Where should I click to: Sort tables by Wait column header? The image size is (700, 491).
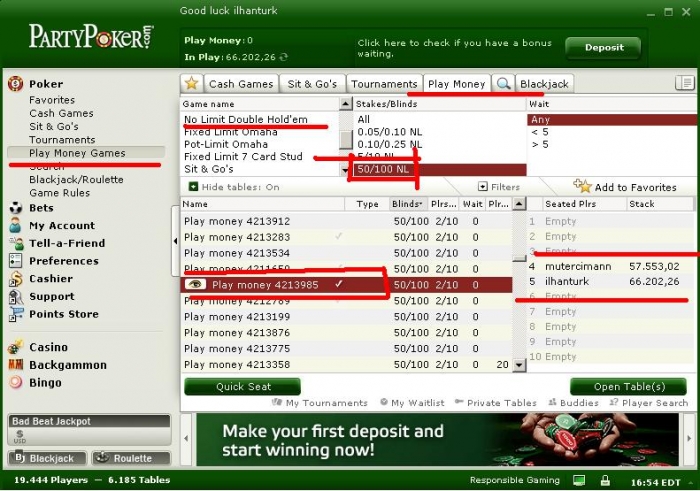coord(473,204)
